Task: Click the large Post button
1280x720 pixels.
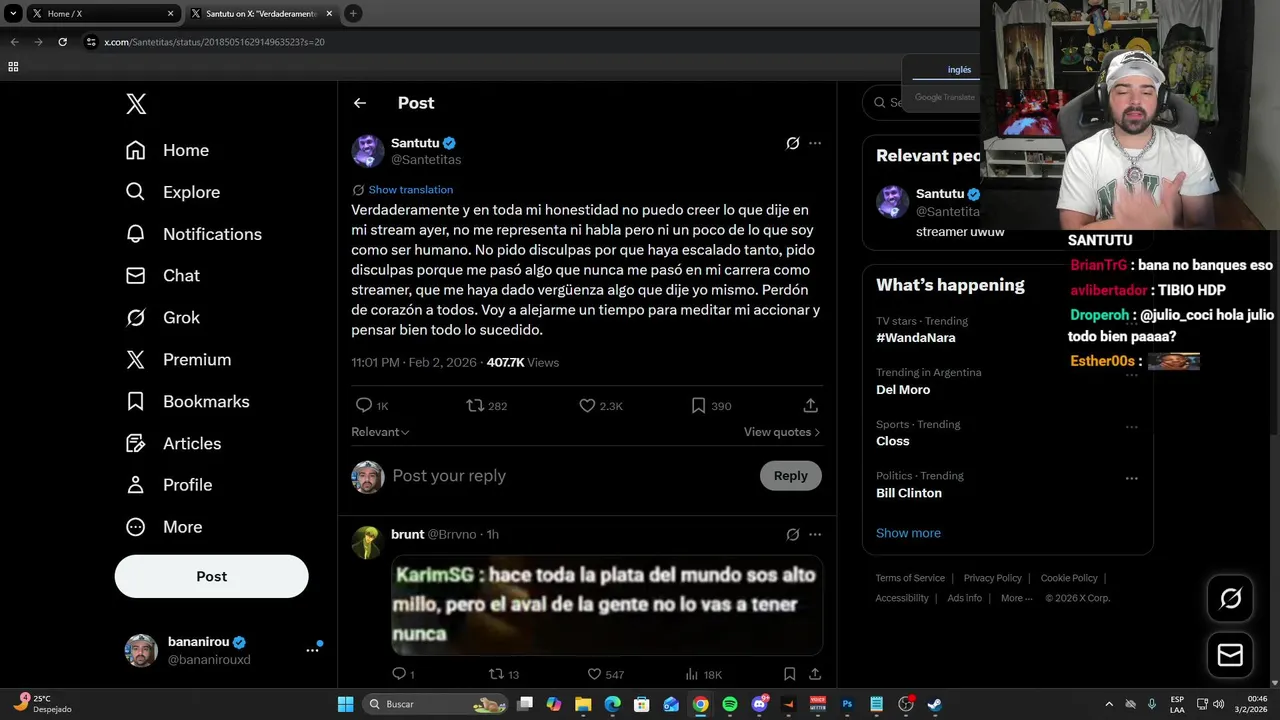Action: pyautogui.click(x=211, y=576)
